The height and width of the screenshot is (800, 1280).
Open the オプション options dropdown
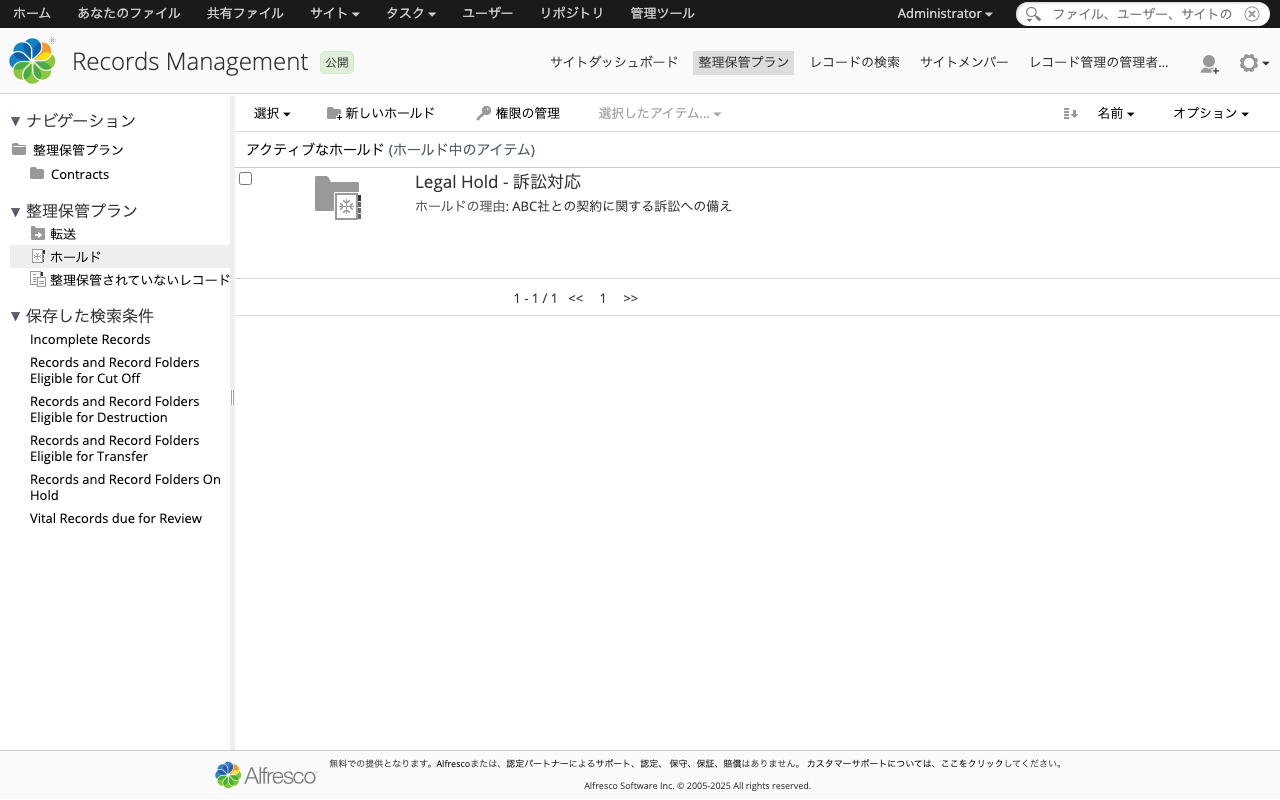coord(1211,114)
